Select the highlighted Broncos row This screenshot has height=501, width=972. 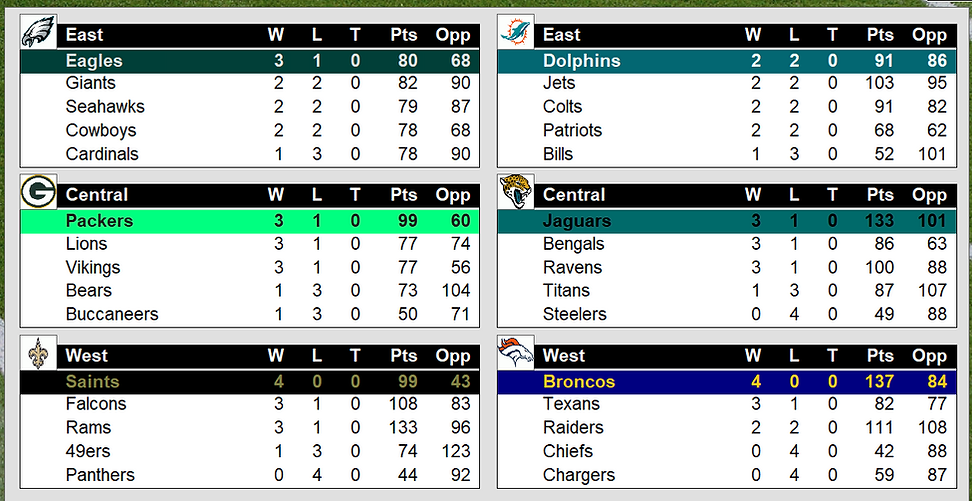point(727,382)
